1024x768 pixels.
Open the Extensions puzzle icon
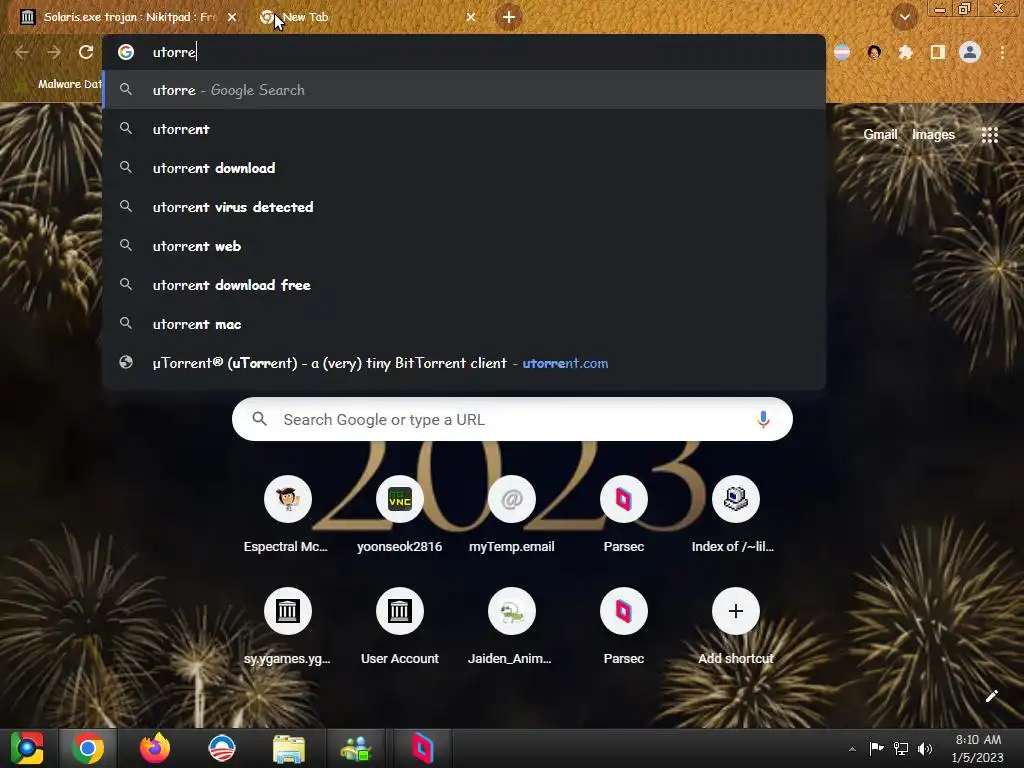(905, 52)
